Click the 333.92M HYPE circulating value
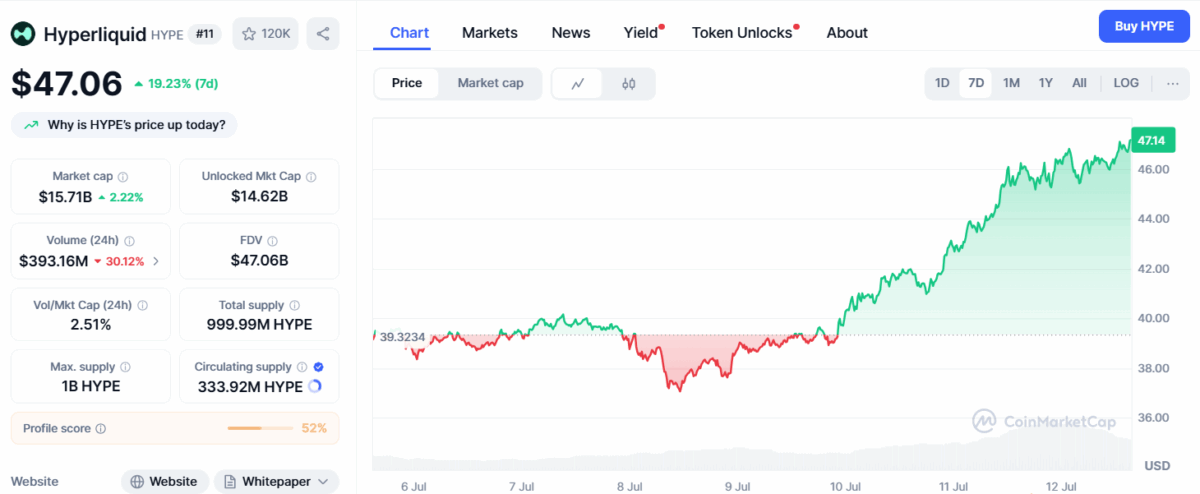The width and height of the screenshot is (1200, 494). (250, 386)
